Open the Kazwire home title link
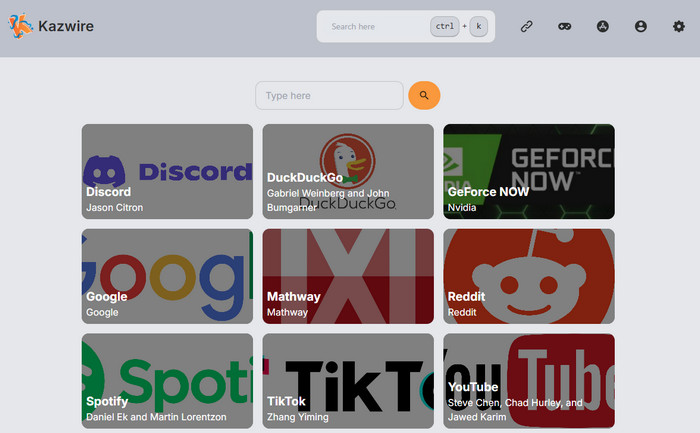Screen dimensions: 700x433 [66, 26]
